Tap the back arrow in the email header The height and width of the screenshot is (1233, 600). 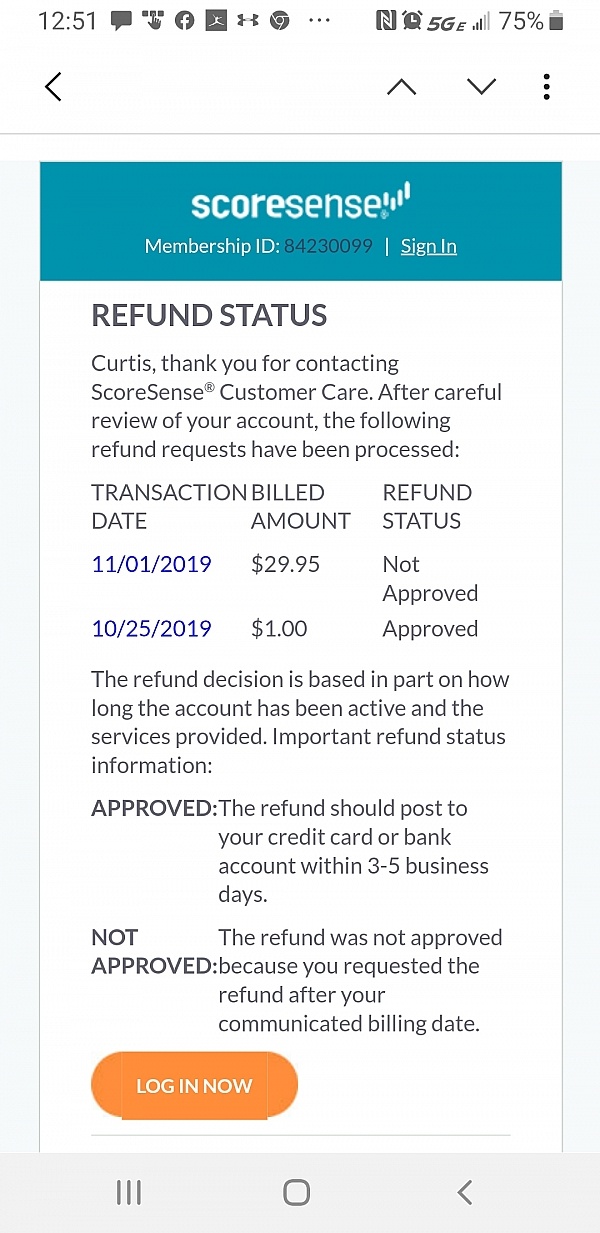coord(54,87)
